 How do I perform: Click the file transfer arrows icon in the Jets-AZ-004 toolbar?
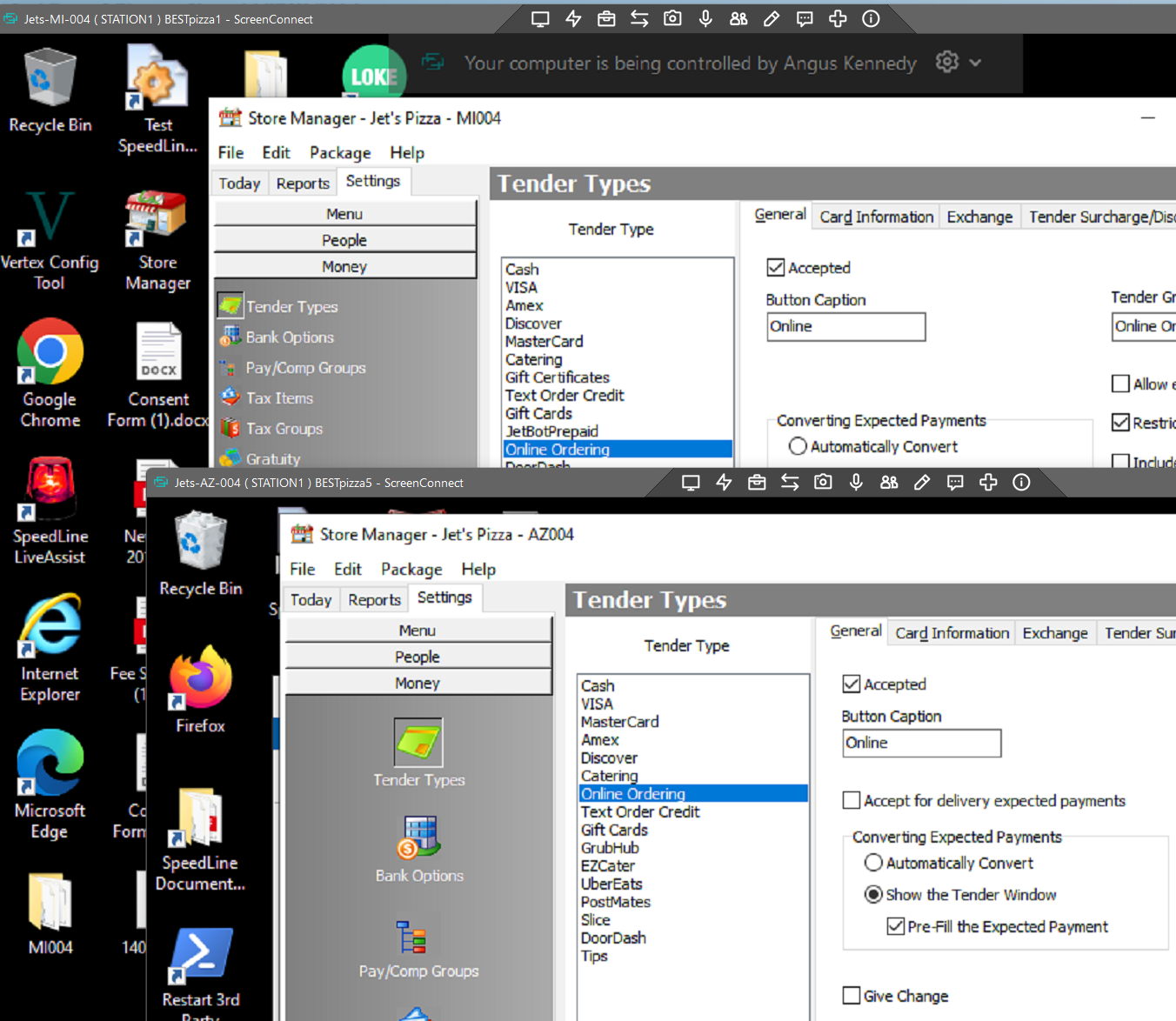(x=790, y=482)
